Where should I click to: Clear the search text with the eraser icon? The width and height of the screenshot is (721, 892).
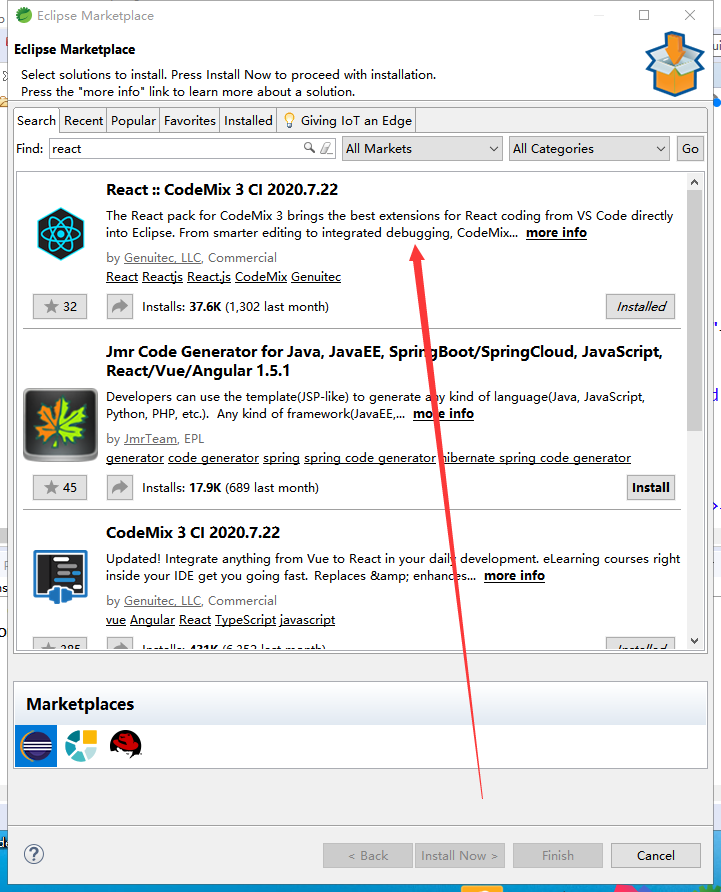pyautogui.click(x=326, y=148)
